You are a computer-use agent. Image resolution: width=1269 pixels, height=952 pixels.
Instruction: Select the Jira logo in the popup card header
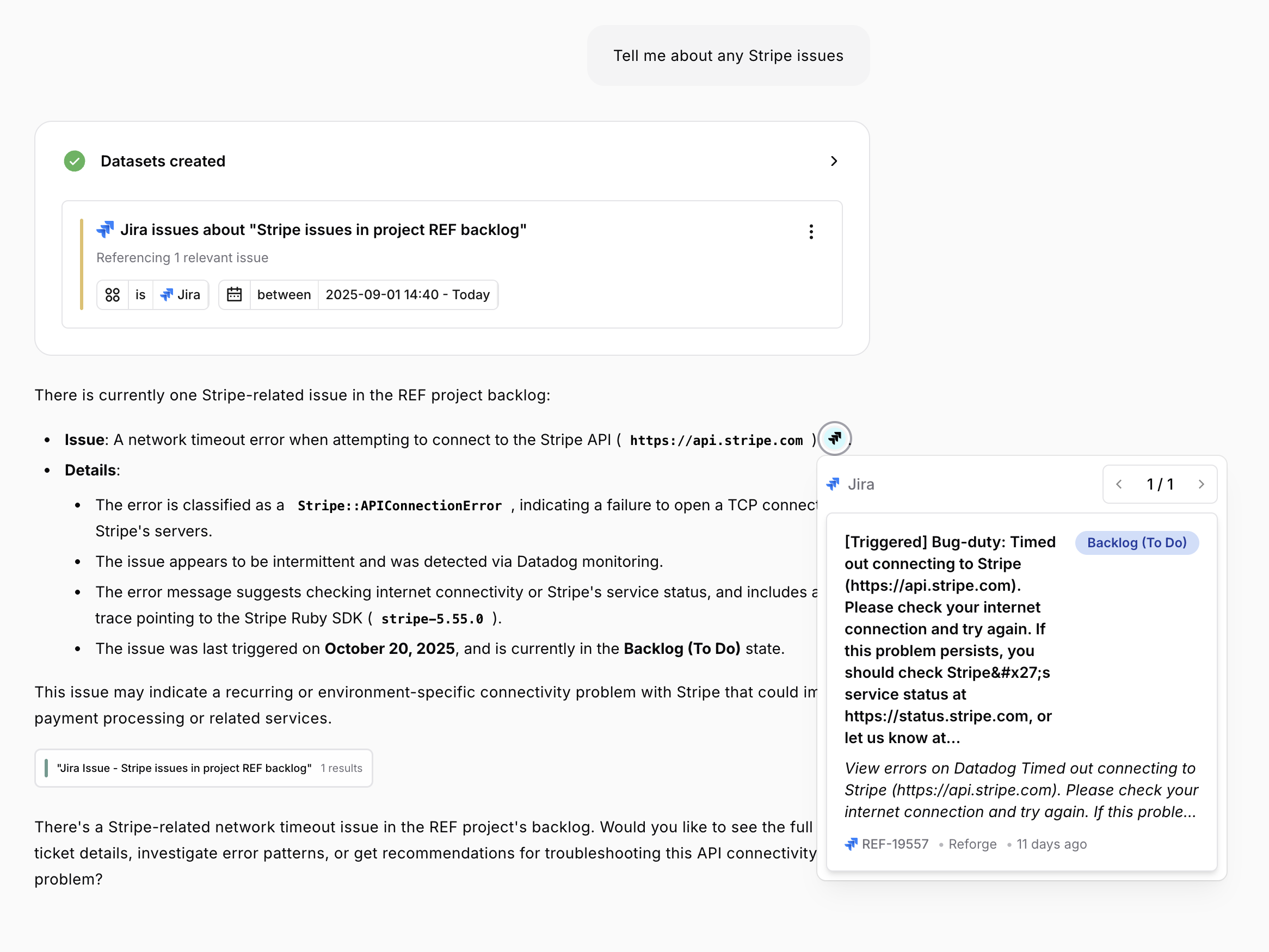click(835, 484)
